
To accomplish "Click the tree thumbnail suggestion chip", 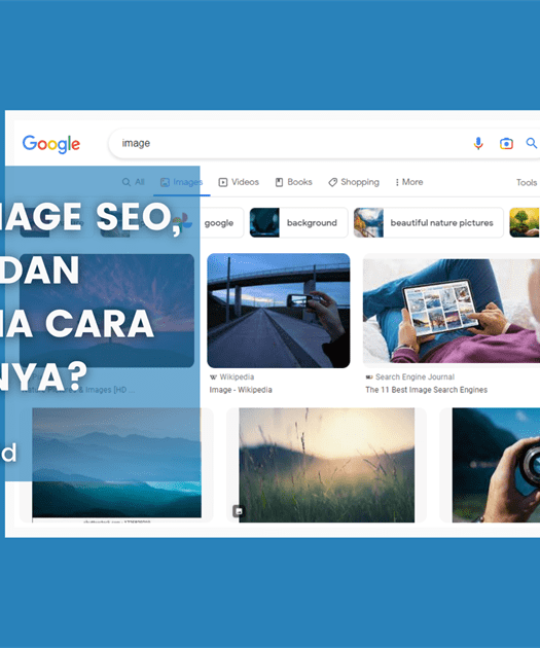I will coord(524,223).
